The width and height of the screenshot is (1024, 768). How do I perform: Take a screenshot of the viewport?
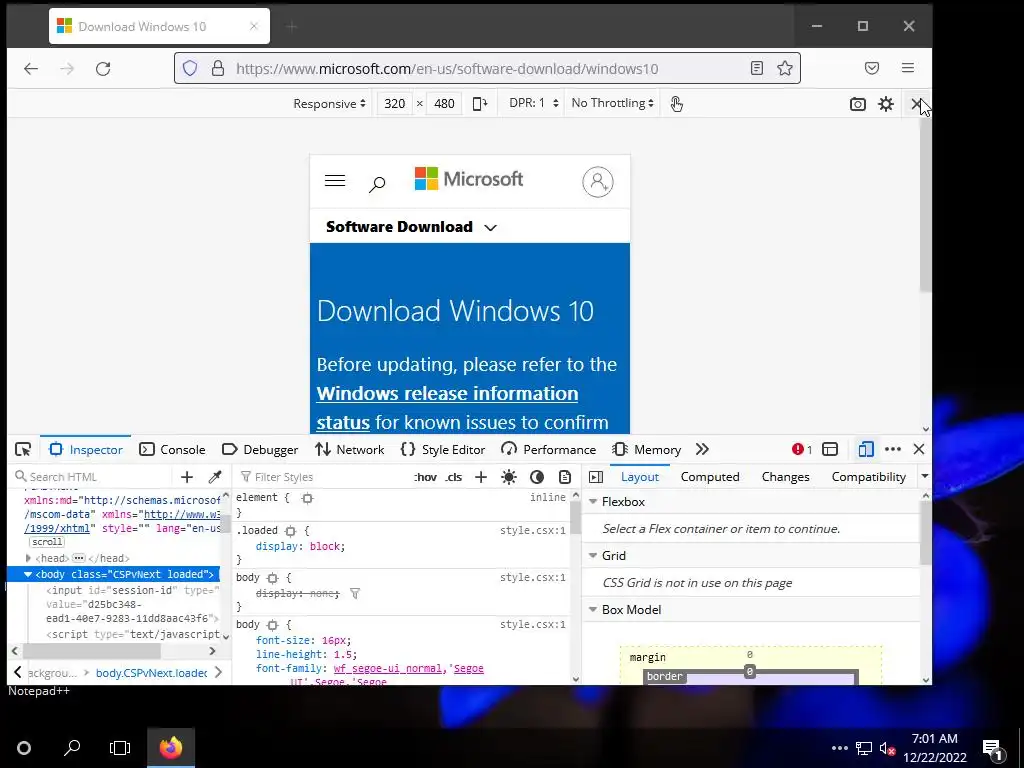857,104
